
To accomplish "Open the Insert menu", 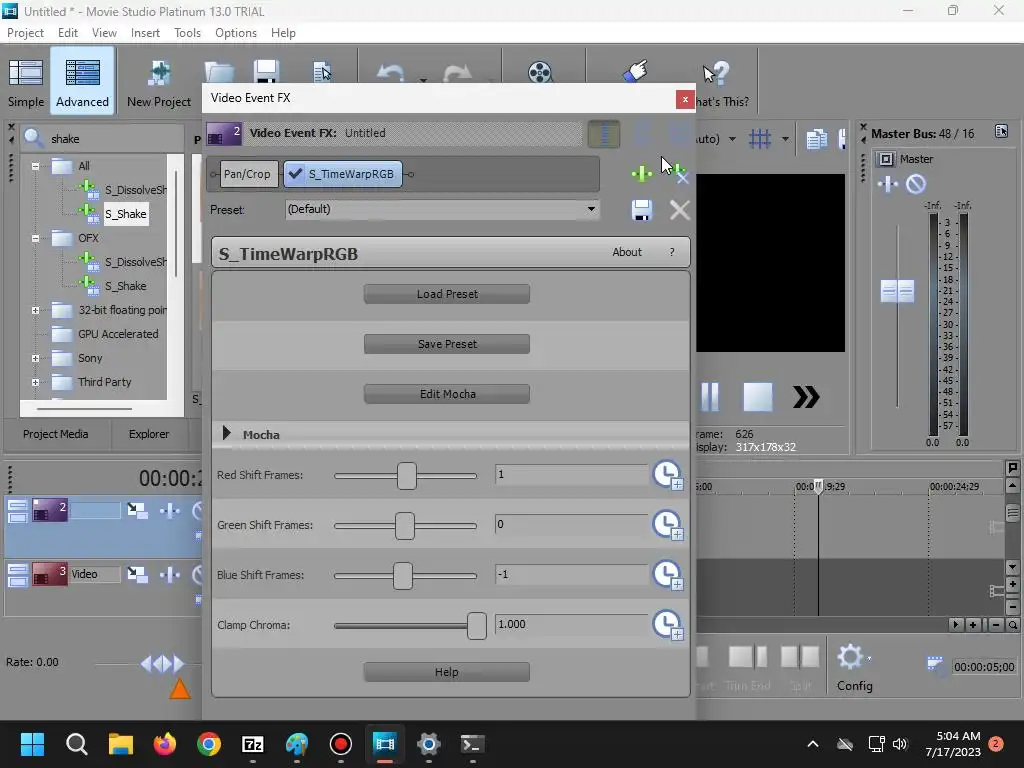I will pos(145,33).
